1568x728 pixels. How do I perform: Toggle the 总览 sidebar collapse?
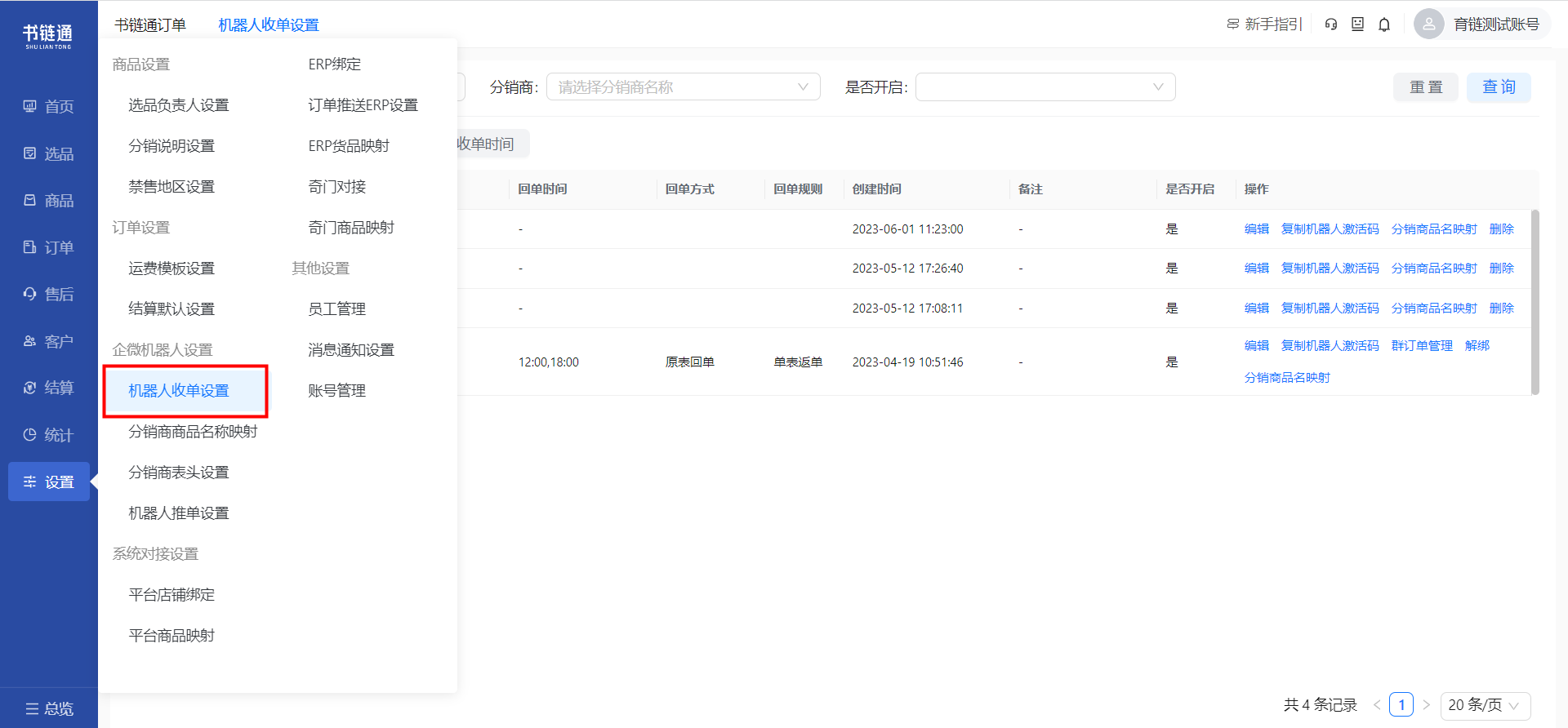(49, 708)
